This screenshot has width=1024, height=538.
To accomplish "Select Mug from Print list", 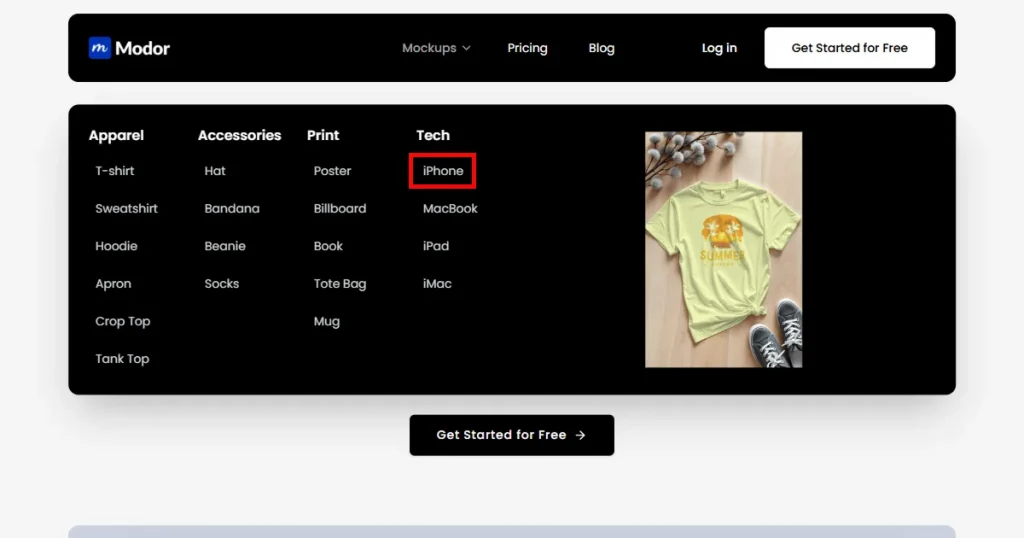I will [327, 322].
